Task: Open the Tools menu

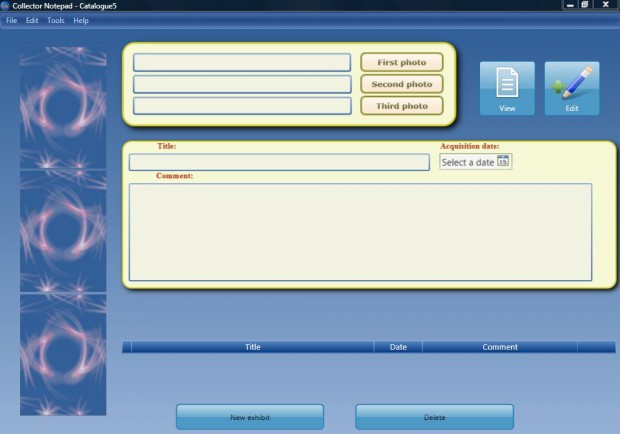Action: [x=56, y=20]
